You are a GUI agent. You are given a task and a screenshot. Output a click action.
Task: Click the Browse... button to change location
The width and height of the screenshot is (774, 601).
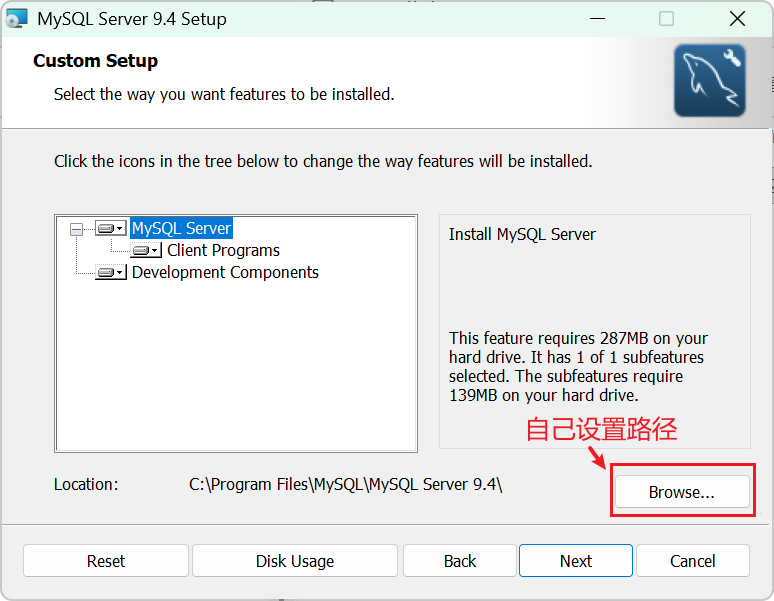click(682, 491)
